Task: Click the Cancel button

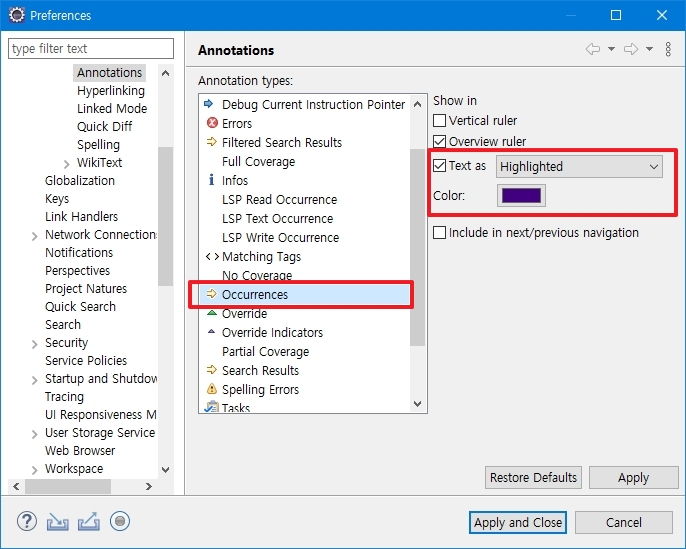Action: [x=623, y=522]
